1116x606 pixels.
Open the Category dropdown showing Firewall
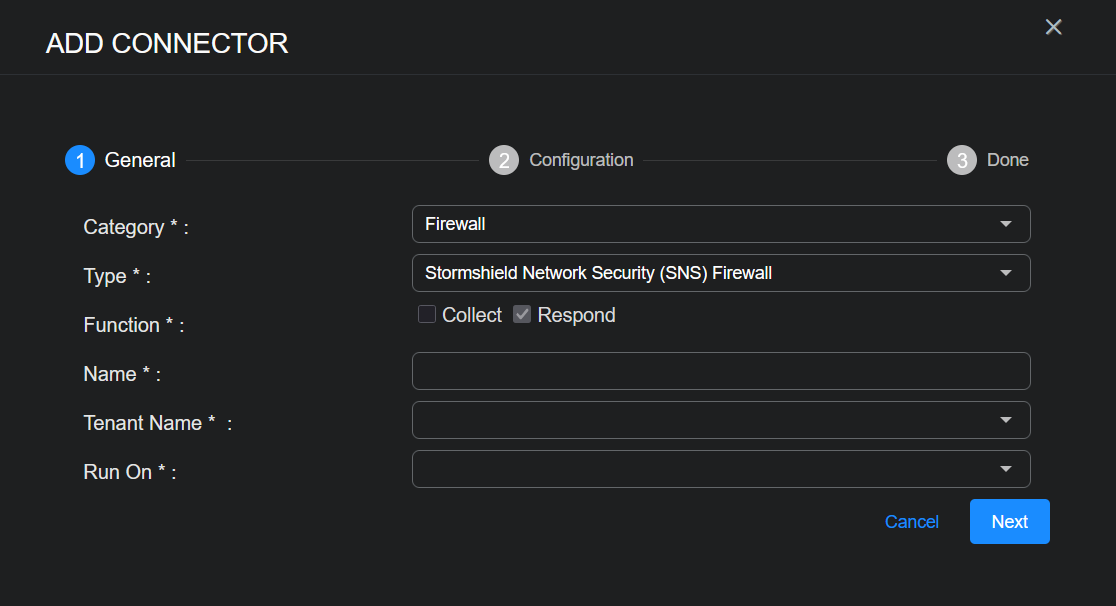[700, 224]
